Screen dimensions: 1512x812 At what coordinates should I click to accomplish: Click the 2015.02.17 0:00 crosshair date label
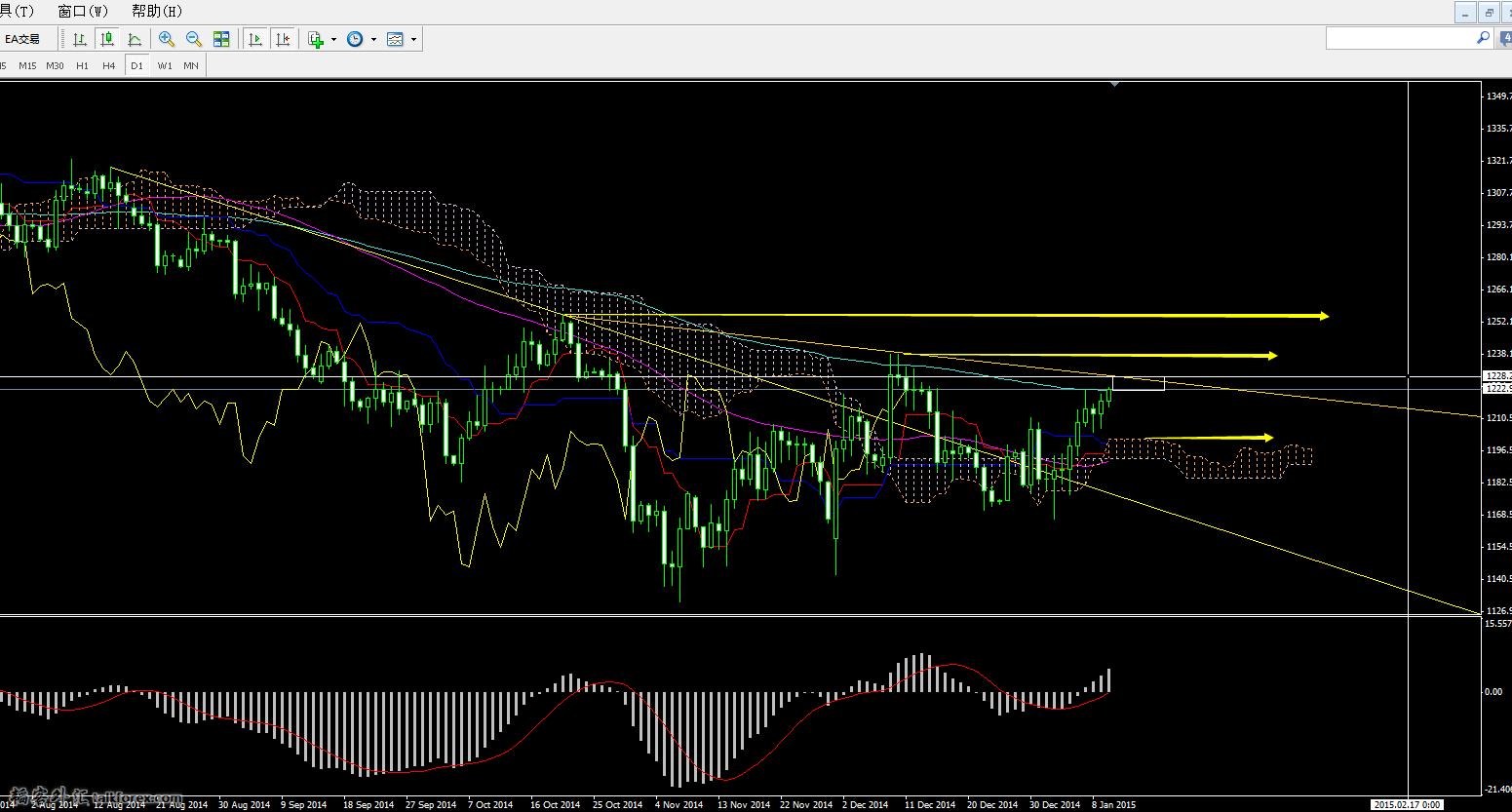click(x=1407, y=805)
